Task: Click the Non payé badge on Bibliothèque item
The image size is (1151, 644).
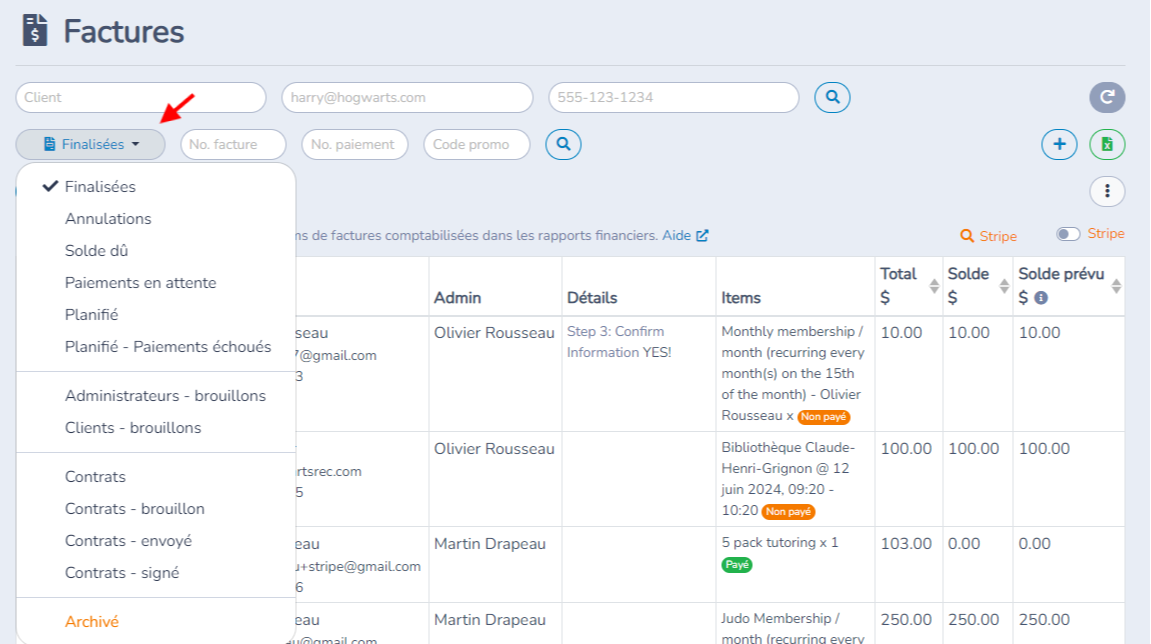Action: point(788,511)
